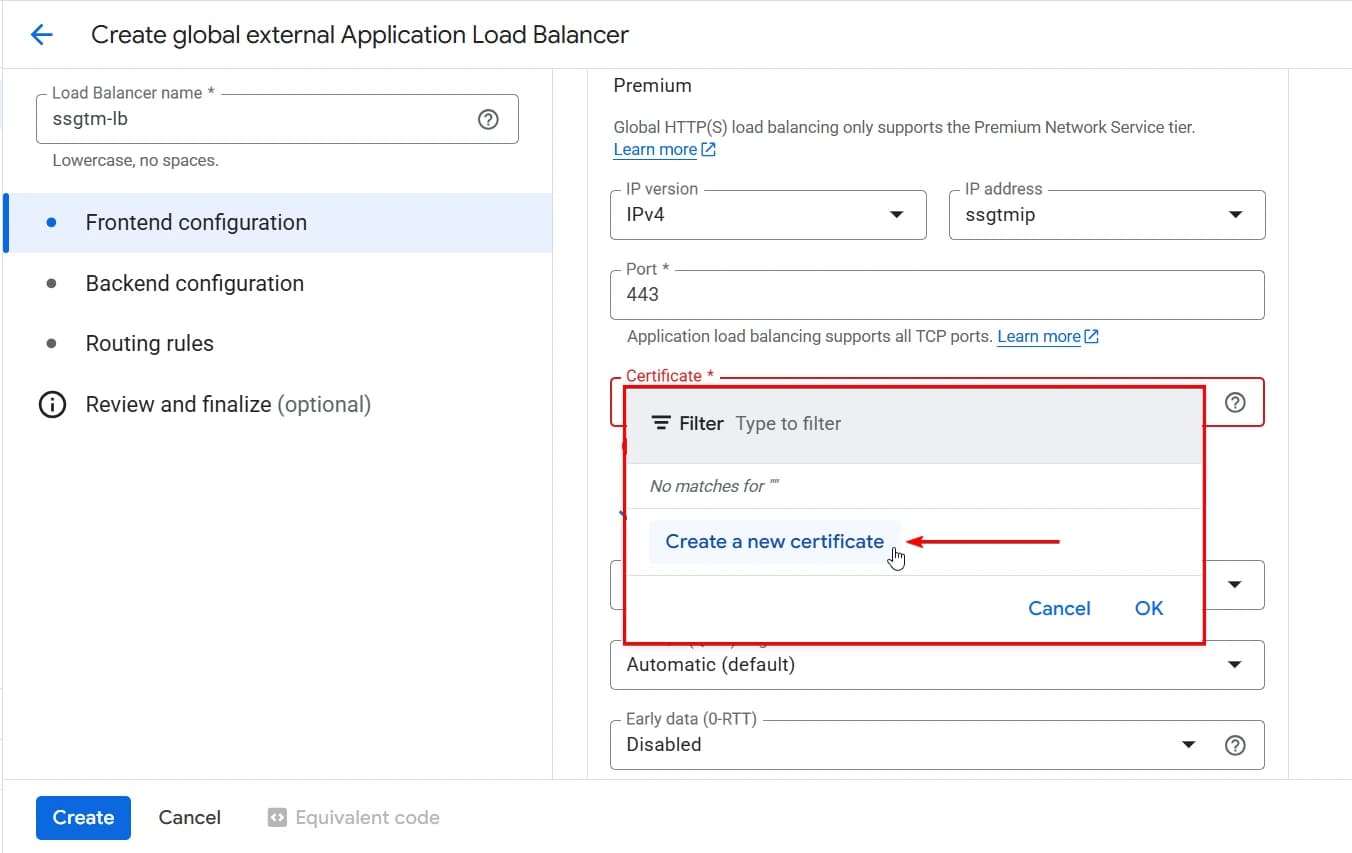Expand the IP address ssgtmip dropdown
This screenshot has width=1352, height=853.
tap(1106, 215)
